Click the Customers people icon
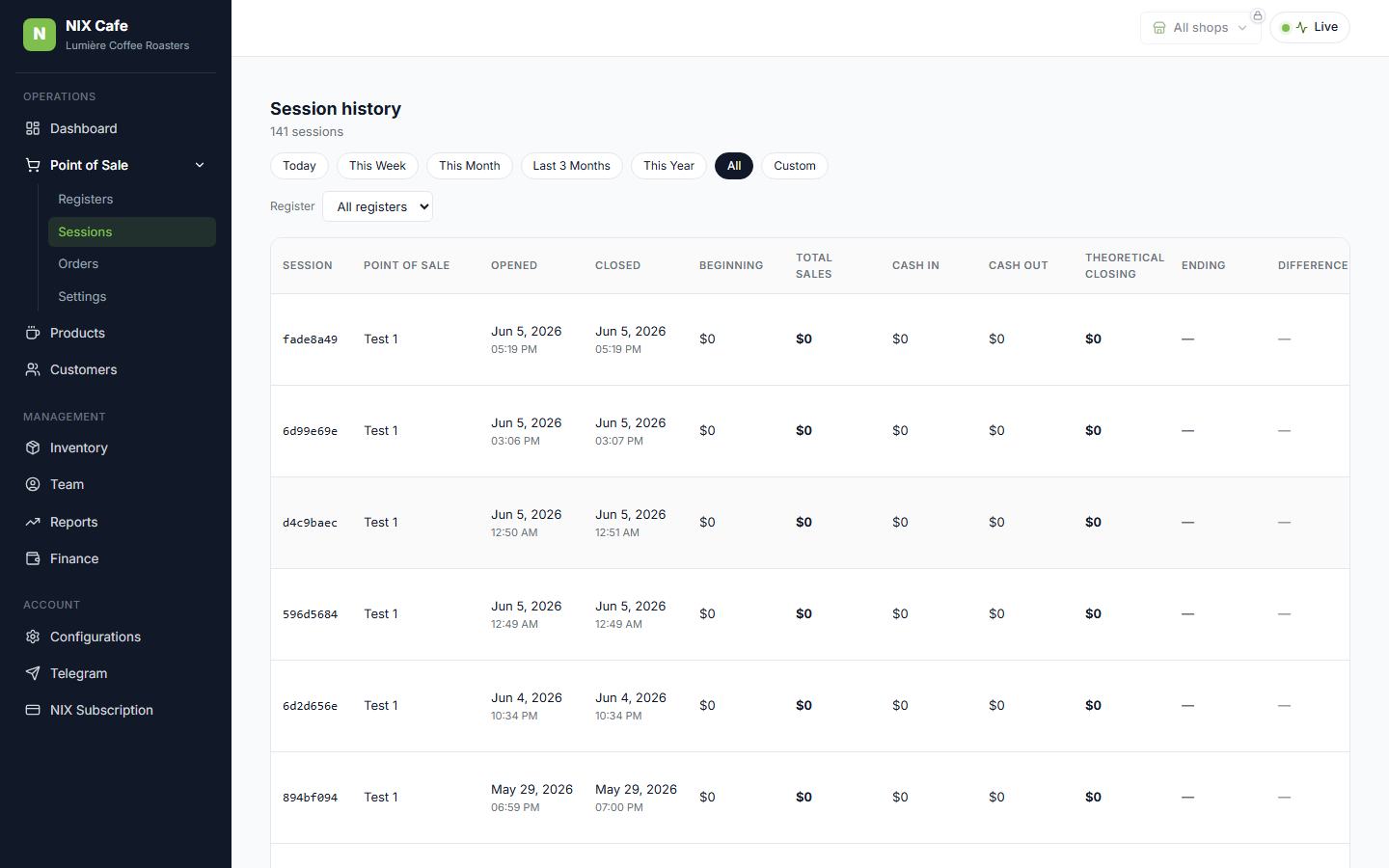The height and width of the screenshot is (868, 1389). pos(33,369)
